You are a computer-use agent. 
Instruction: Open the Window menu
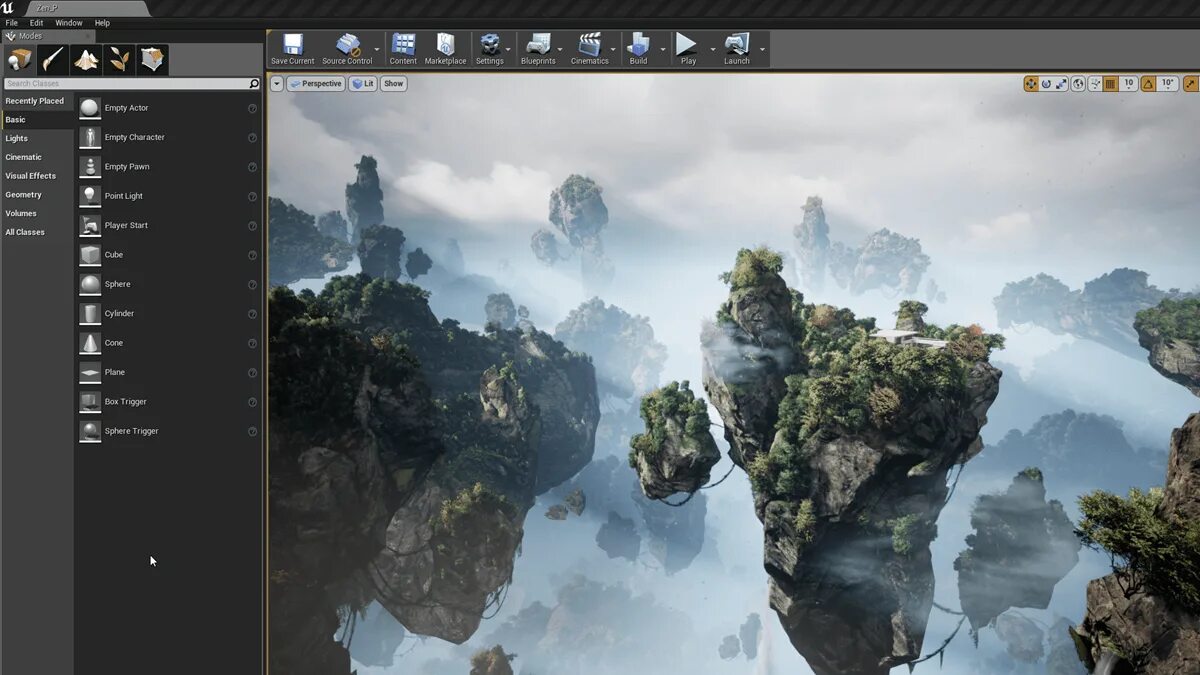pyautogui.click(x=69, y=22)
